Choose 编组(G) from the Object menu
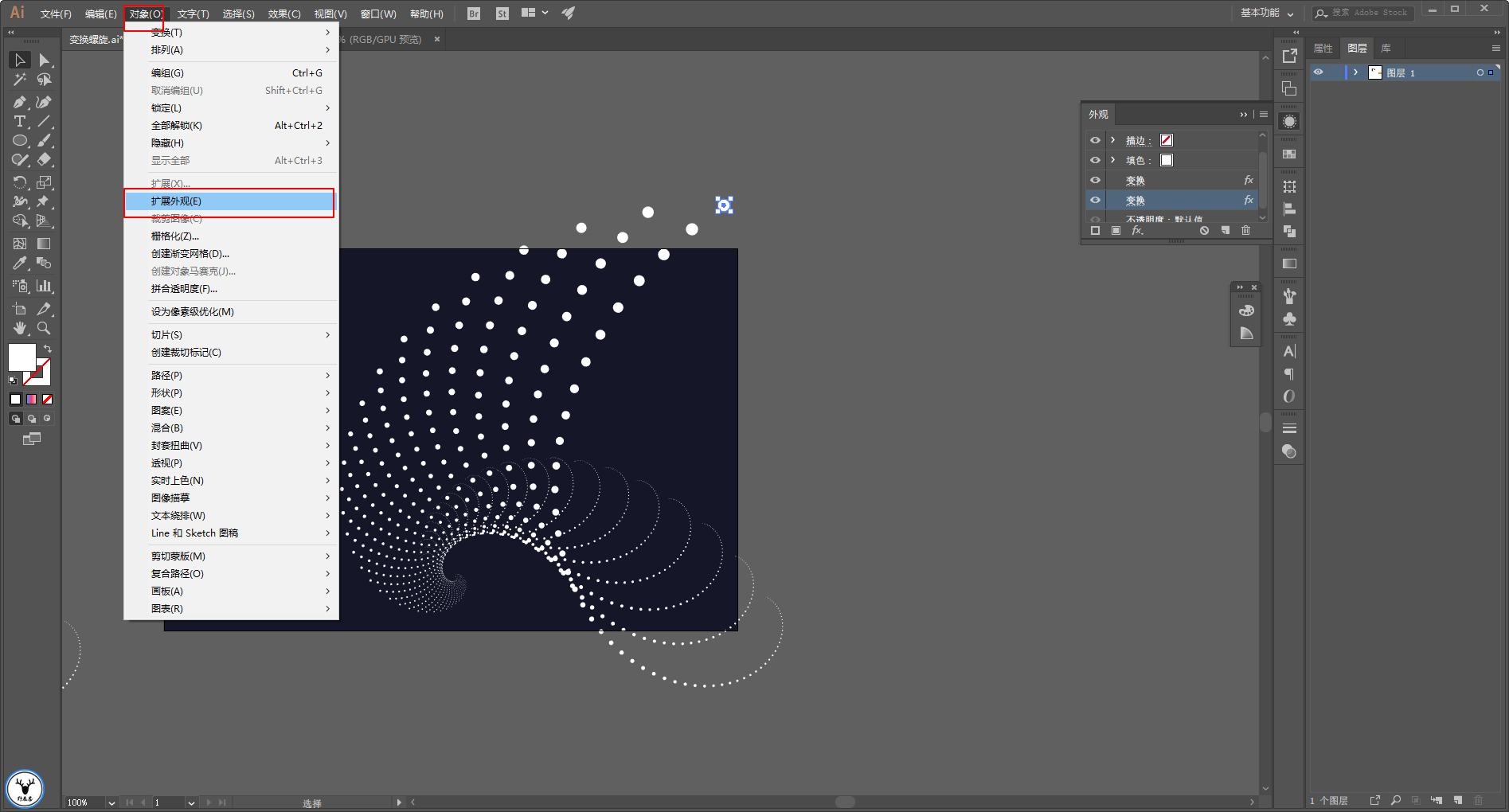This screenshot has width=1509, height=812. [231, 72]
